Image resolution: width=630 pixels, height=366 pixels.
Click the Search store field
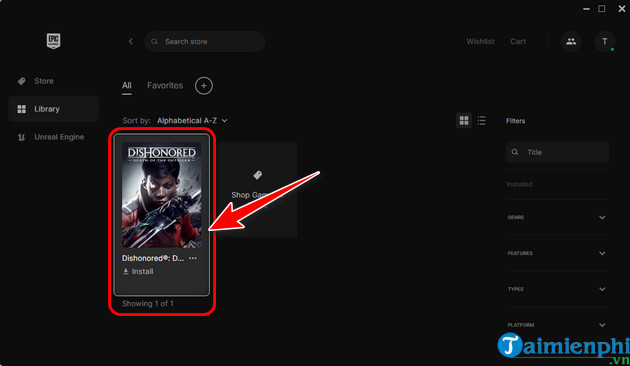205,41
